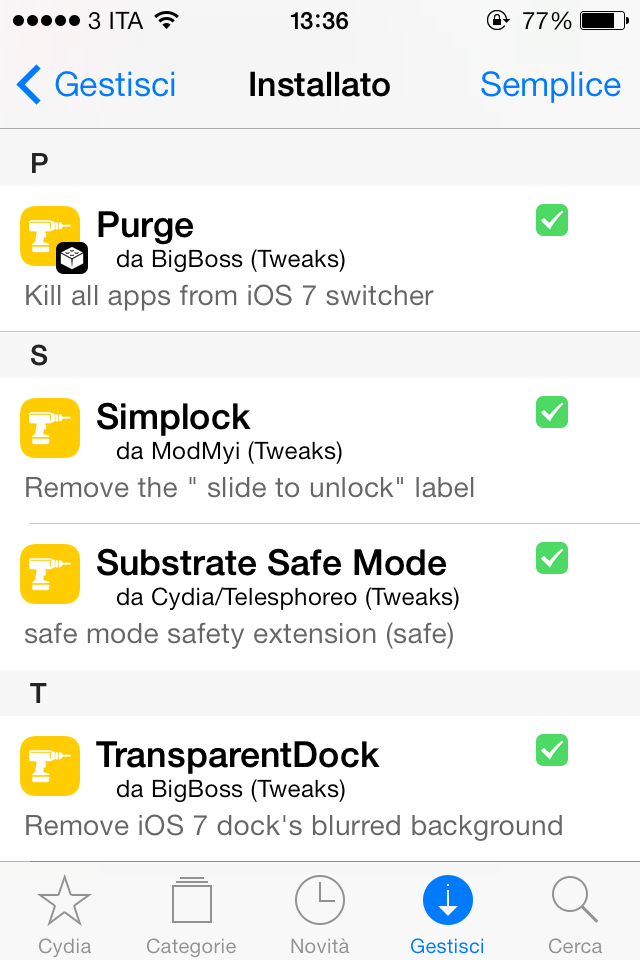The height and width of the screenshot is (960, 640).
Task: Tap the TransparentDock drill icon
Action: pos(50,765)
